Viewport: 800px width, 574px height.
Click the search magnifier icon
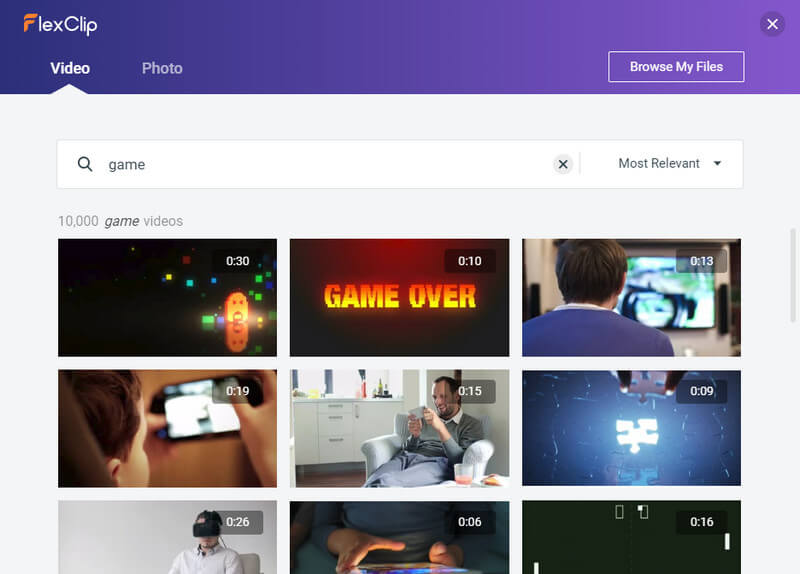85,164
